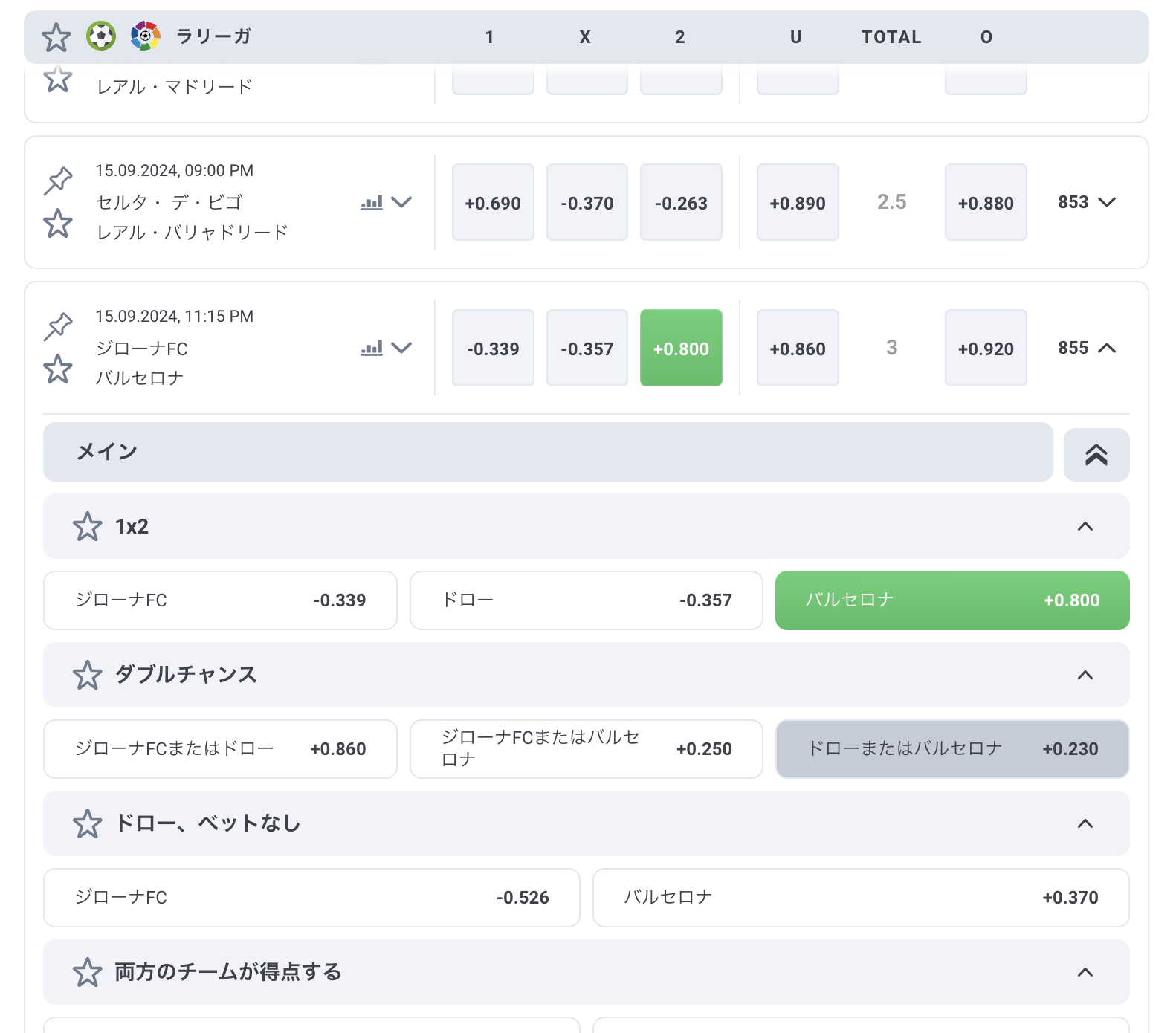The height and width of the screenshot is (1033, 1176).
Task: Favorite the ラリーガ league with header star
Action: point(56,37)
